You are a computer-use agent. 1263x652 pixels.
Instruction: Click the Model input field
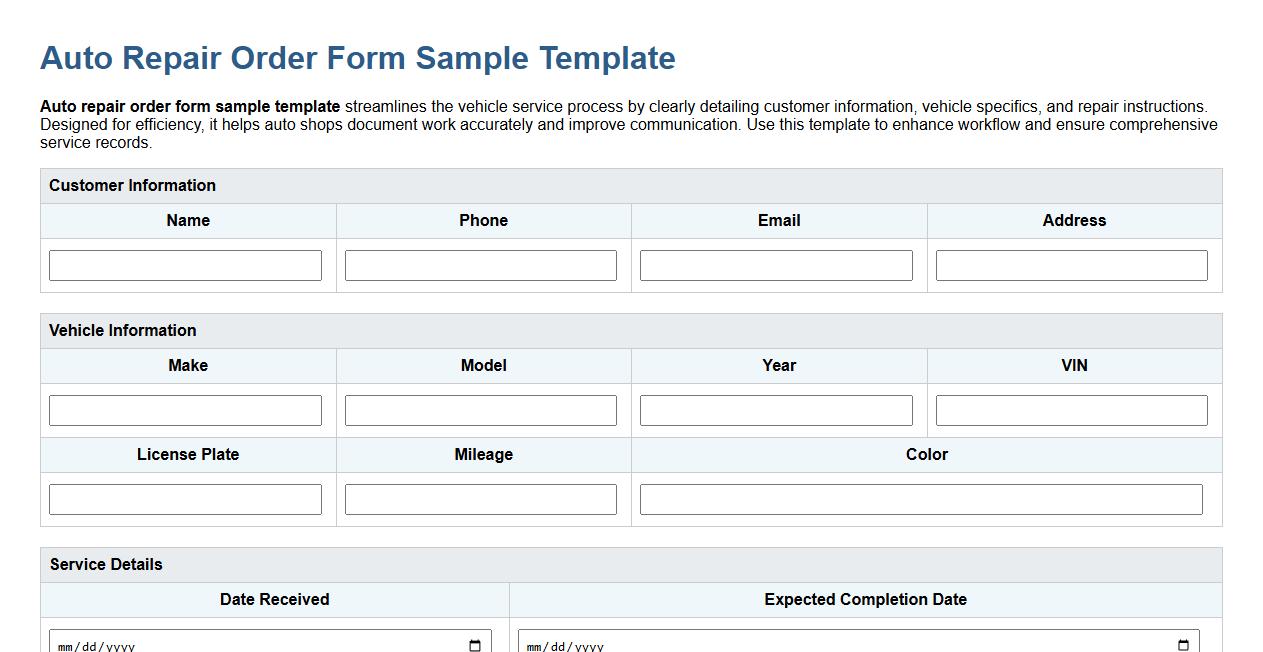click(x=481, y=409)
